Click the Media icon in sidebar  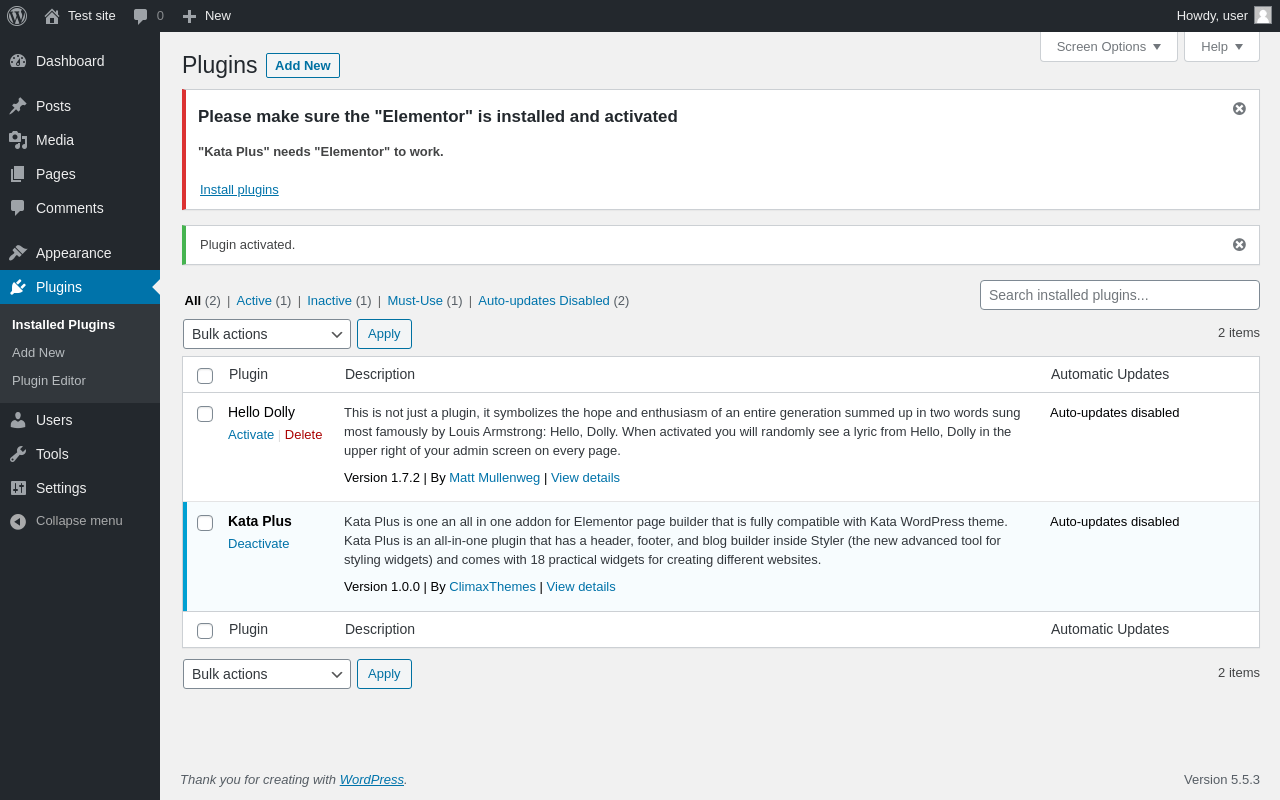[18, 140]
